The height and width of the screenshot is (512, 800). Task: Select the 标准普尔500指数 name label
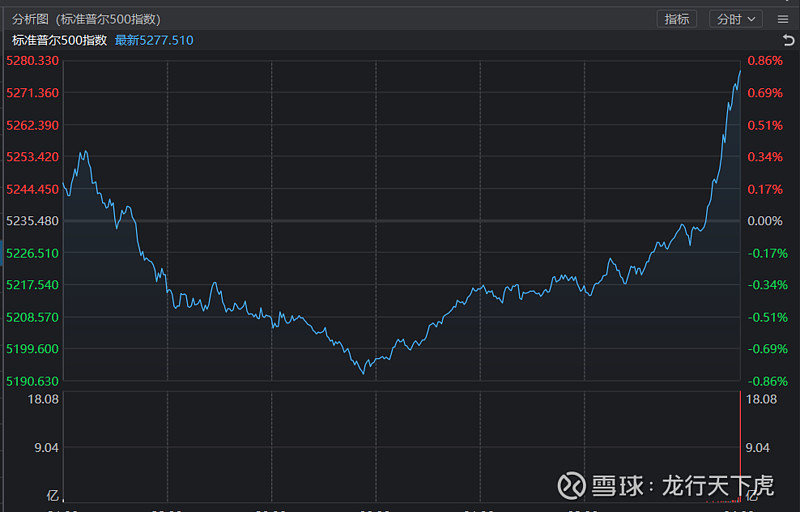59,41
